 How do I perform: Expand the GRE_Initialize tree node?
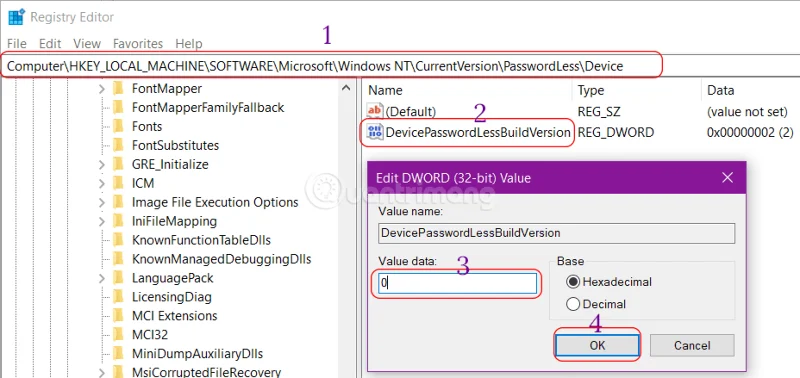click(x=102, y=165)
